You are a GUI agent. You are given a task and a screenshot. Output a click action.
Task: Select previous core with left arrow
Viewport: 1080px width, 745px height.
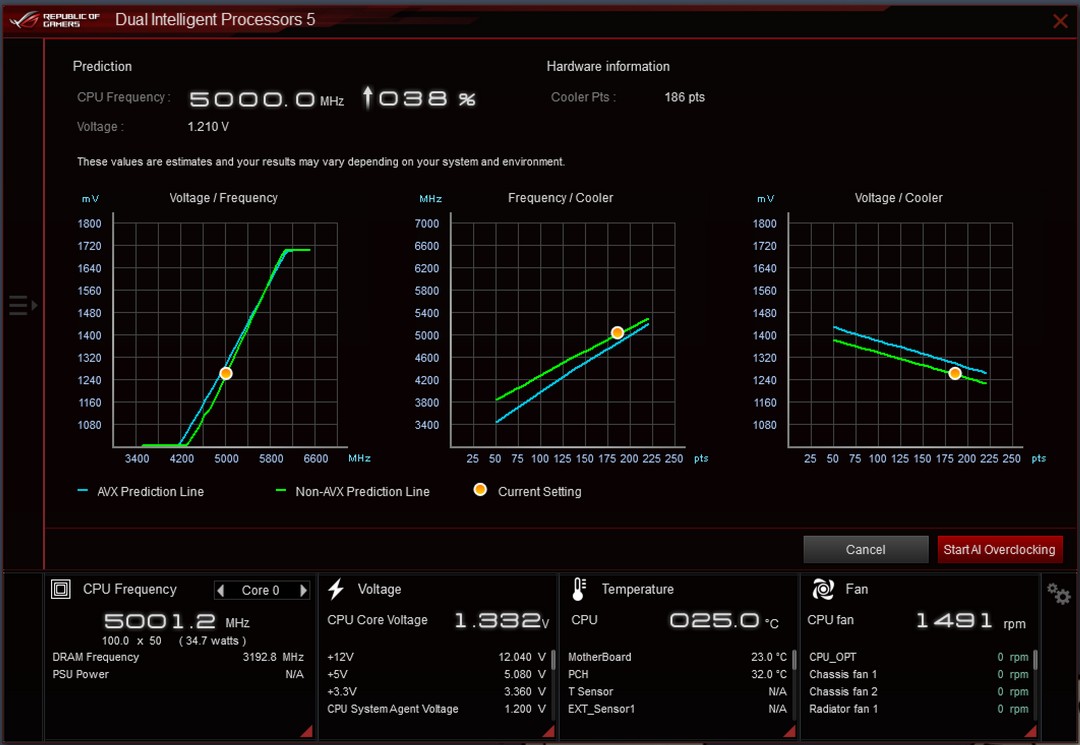point(220,590)
